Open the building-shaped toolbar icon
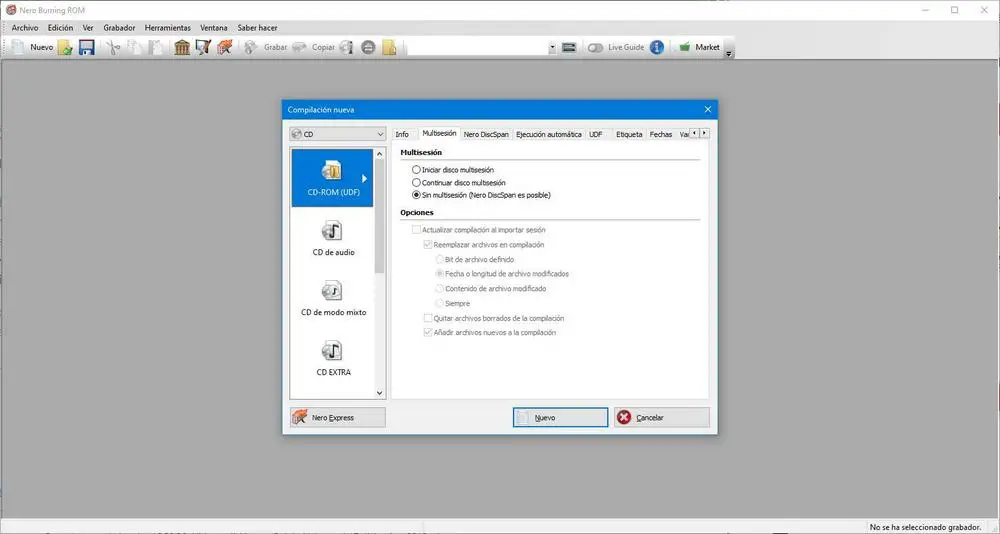1000x534 pixels. pyautogui.click(x=182, y=47)
